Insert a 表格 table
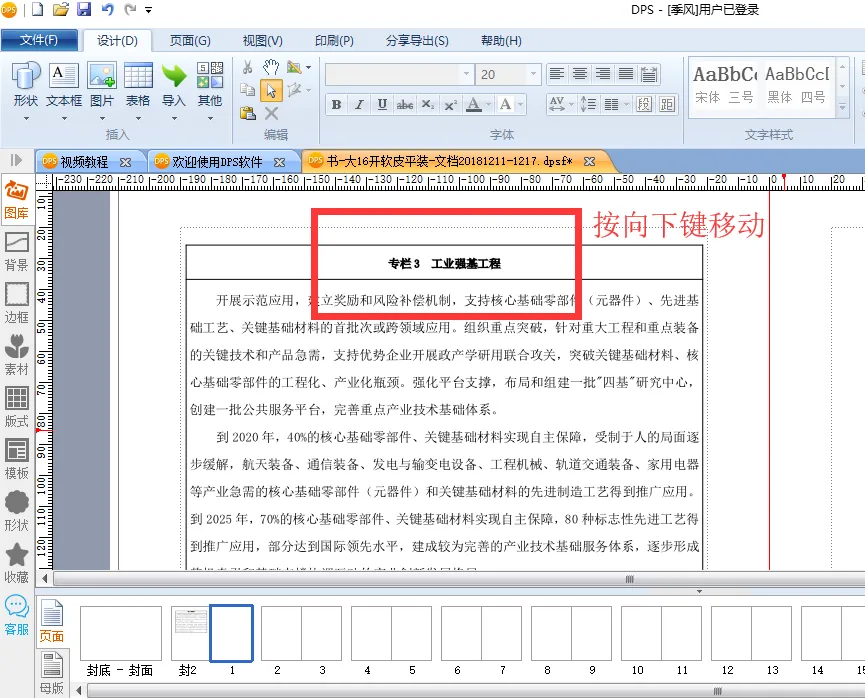The height and width of the screenshot is (698, 865). (138, 84)
